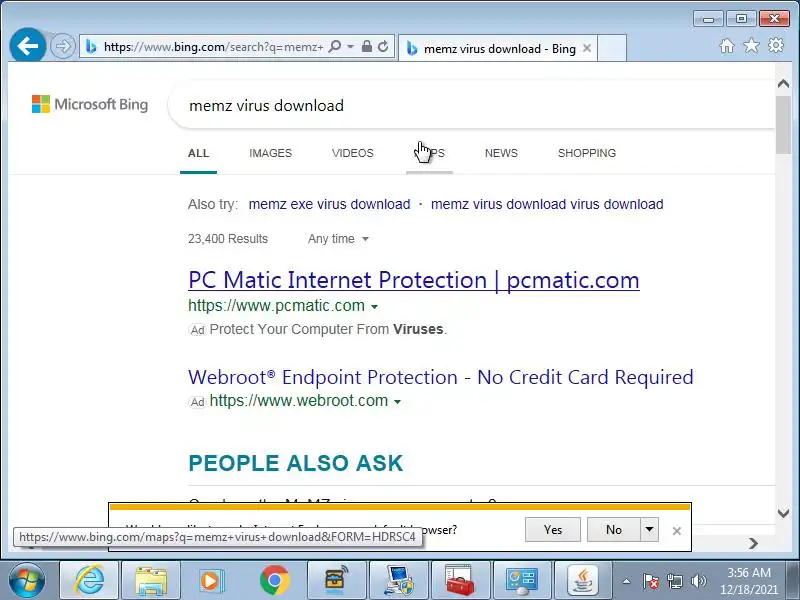Expand the webroot.com URL dropdown arrow
Viewport: 800px width, 600px height.
point(397,402)
